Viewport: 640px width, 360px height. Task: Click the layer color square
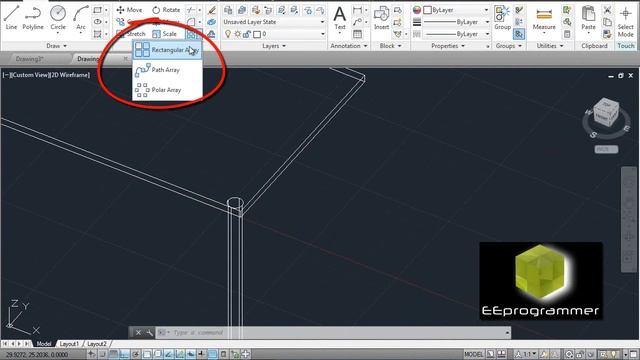click(257, 34)
